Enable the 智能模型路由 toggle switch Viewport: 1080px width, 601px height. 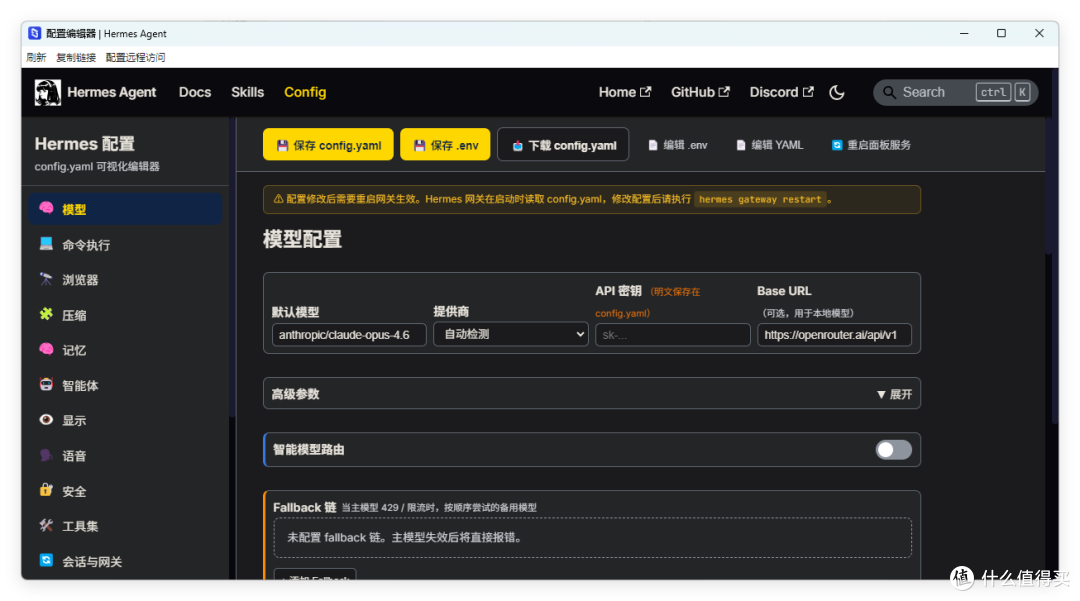click(893, 450)
